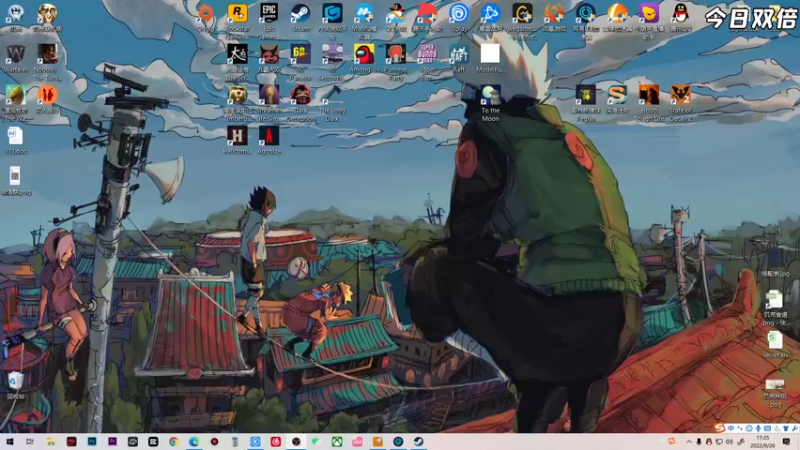This screenshot has height=450, width=800.
Task: Open the Windows Start button
Action: (x=9, y=441)
